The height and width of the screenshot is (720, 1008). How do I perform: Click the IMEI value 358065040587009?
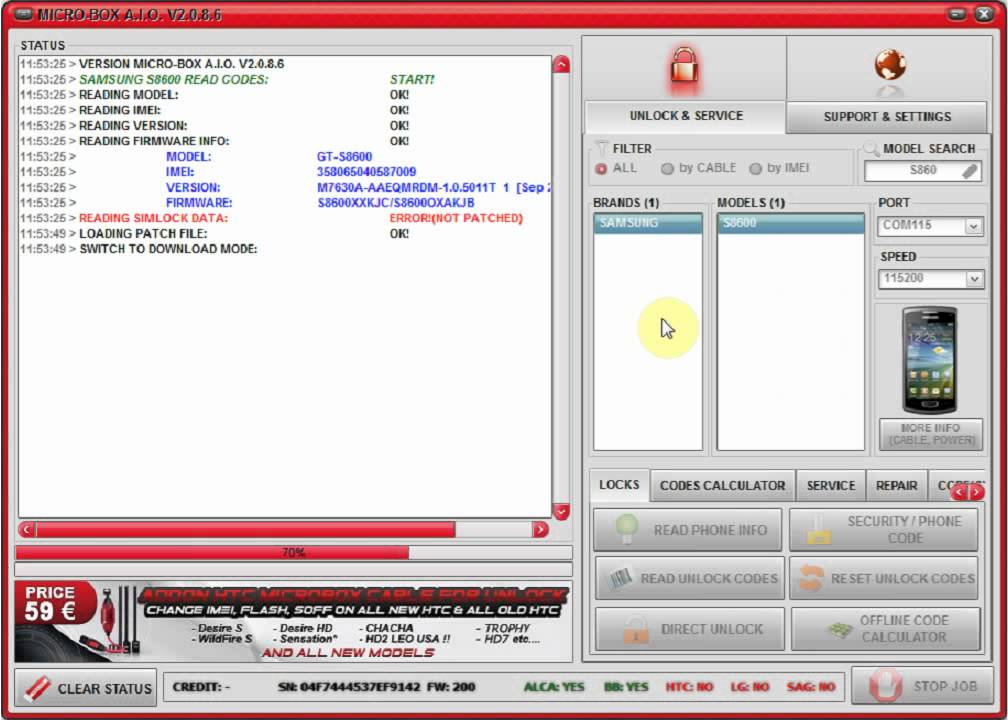pos(366,172)
